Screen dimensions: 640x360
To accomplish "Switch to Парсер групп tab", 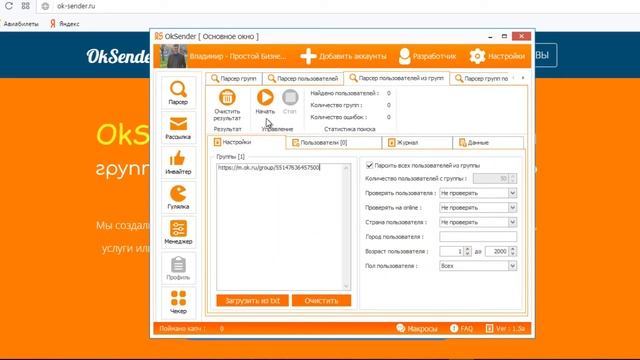I will point(234,78).
